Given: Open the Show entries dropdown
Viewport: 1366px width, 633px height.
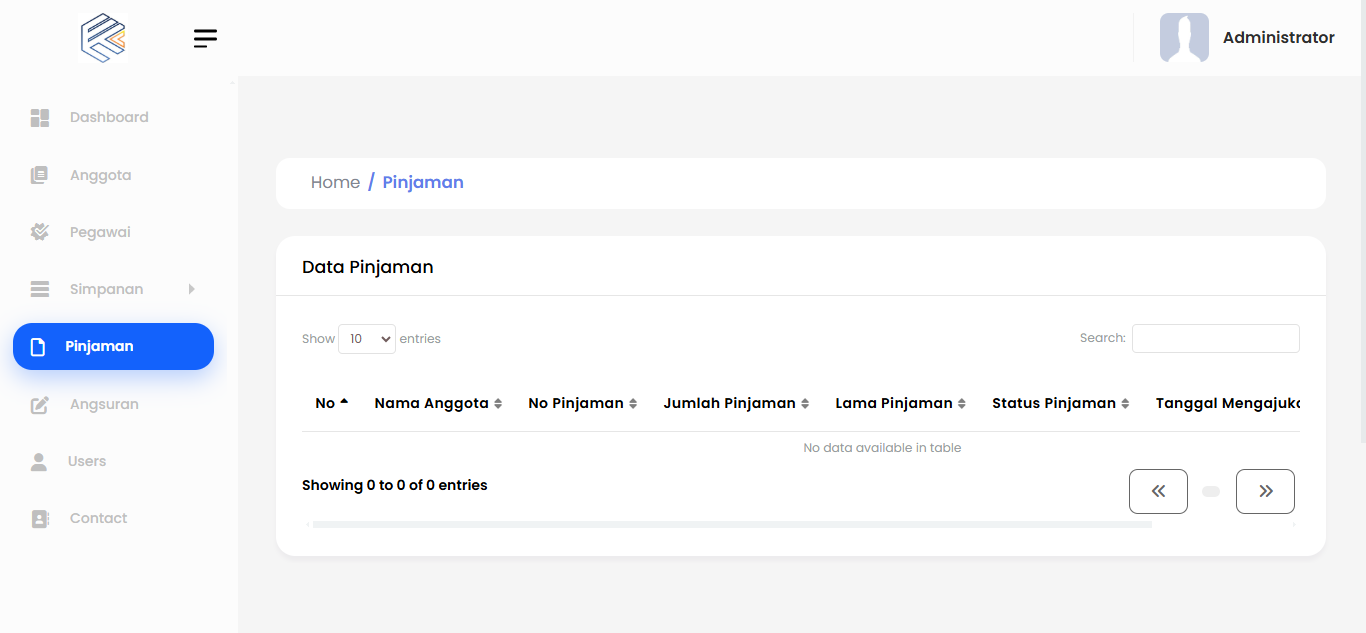Looking at the screenshot, I should click(x=367, y=339).
